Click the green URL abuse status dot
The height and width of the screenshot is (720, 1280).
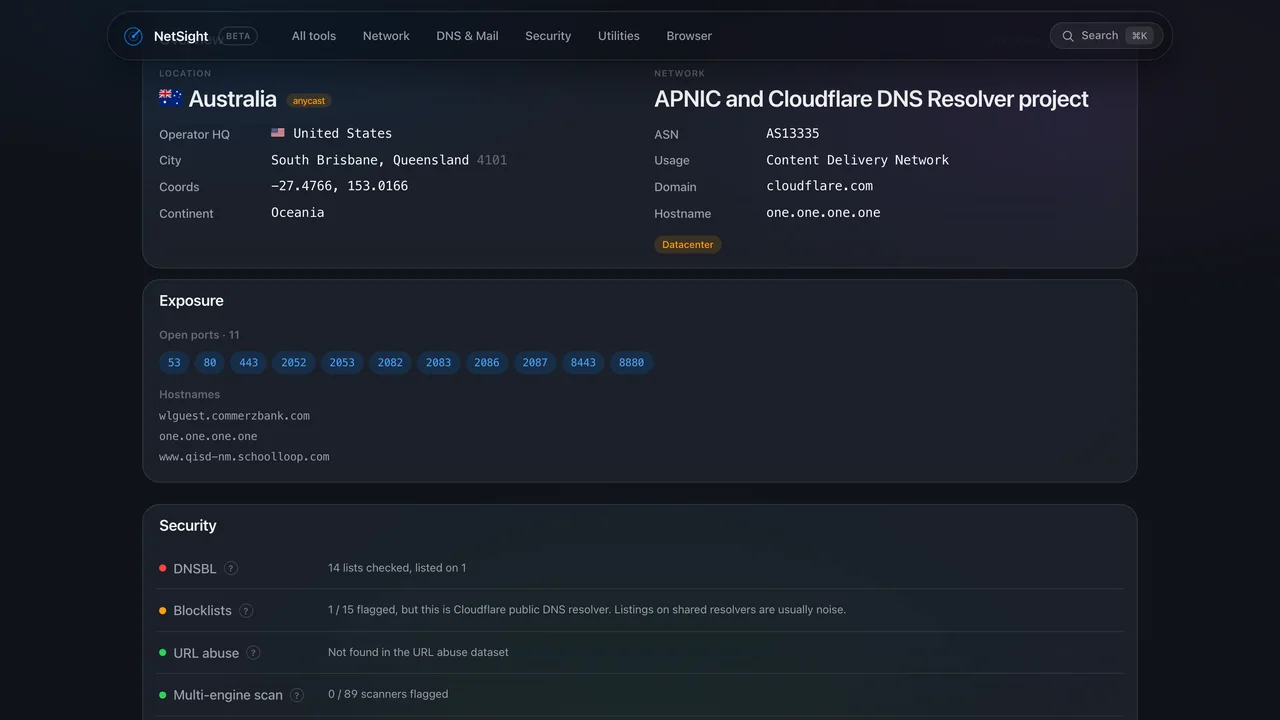[x=163, y=653]
